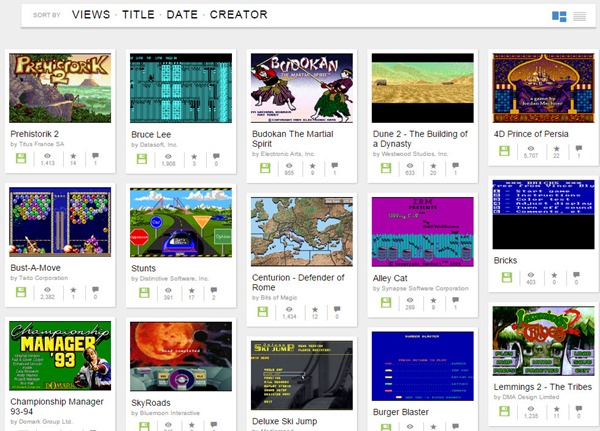Click the floppy disk icon for Centurion
The width and height of the screenshot is (600, 431).
click(262, 312)
